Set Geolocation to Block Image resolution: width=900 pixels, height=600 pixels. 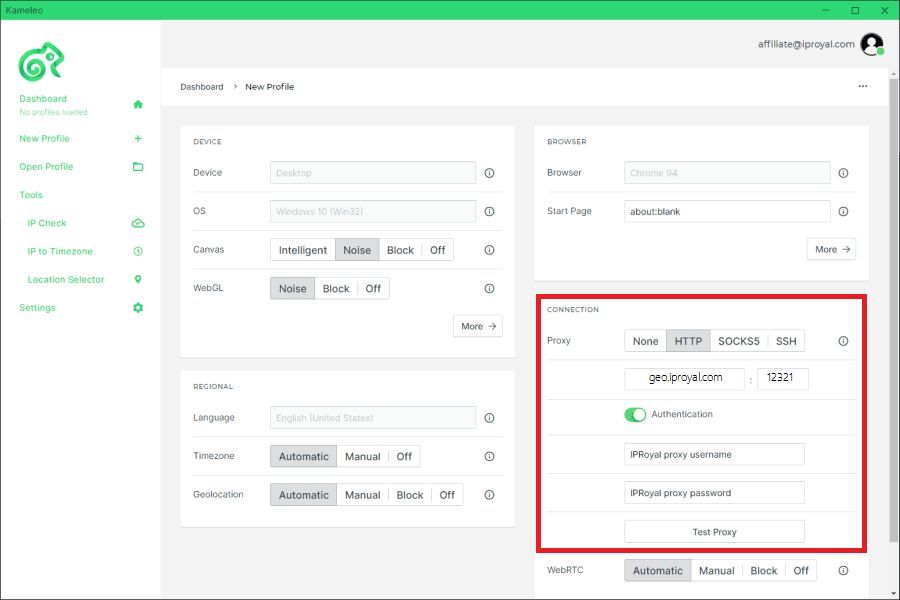(x=410, y=495)
